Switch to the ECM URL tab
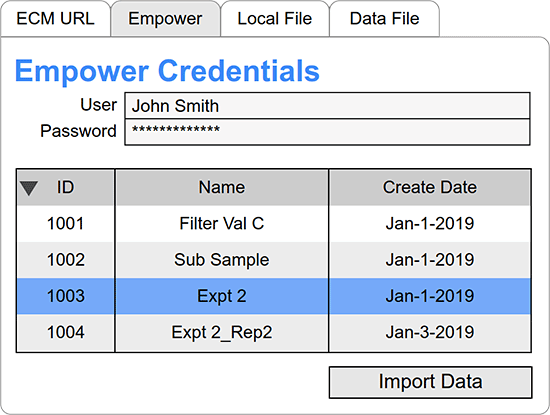The height and width of the screenshot is (415, 550). (55, 19)
